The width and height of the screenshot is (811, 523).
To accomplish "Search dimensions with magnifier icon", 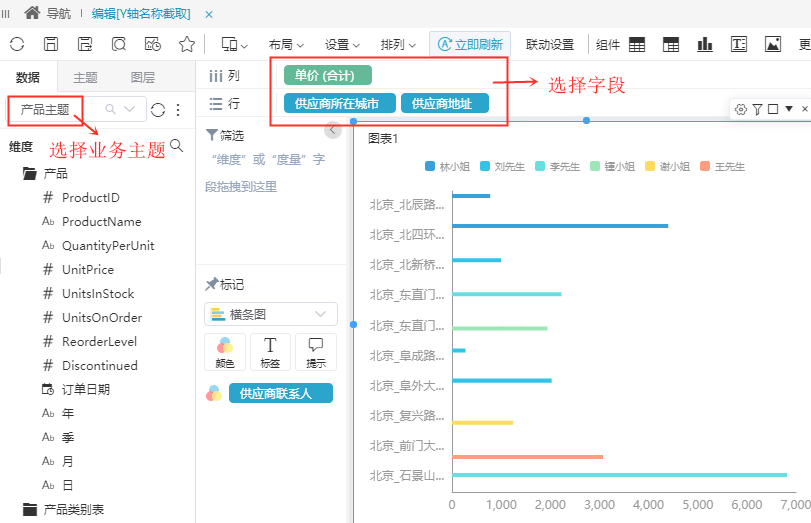I will [x=176, y=146].
